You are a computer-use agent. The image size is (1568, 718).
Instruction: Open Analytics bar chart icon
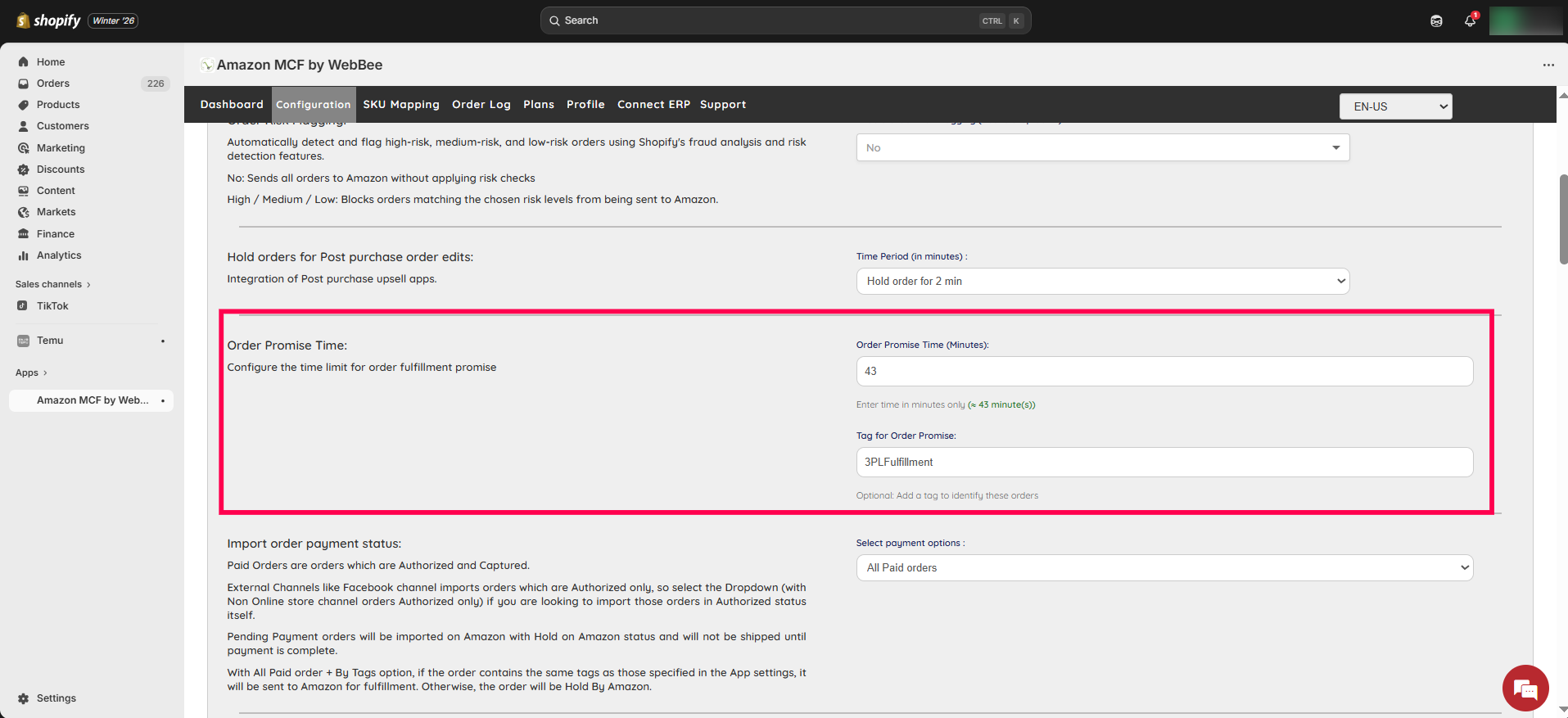[x=24, y=255]
